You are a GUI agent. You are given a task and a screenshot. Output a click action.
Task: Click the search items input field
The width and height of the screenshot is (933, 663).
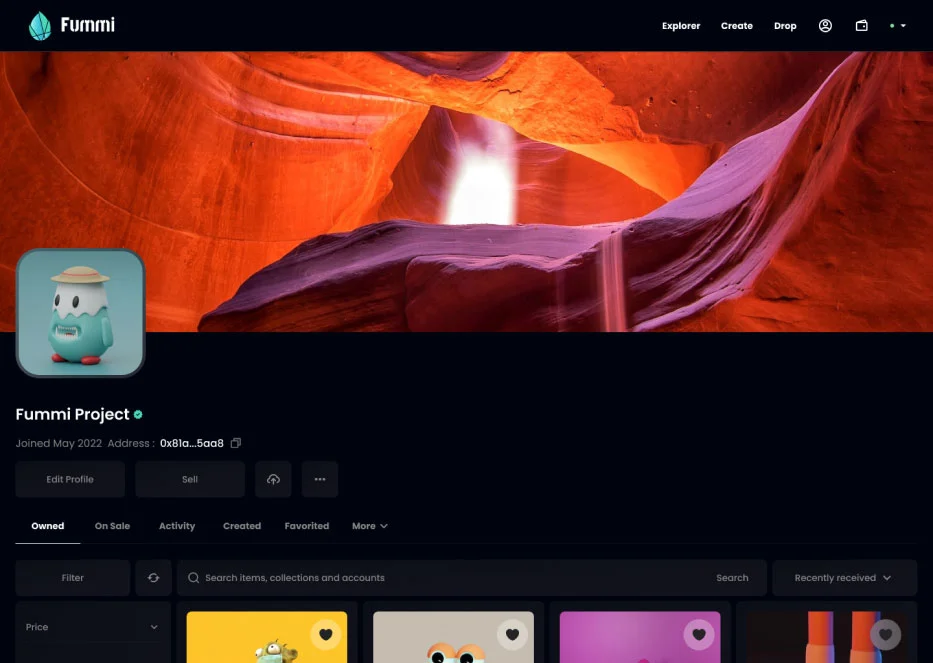pos(400,577)
